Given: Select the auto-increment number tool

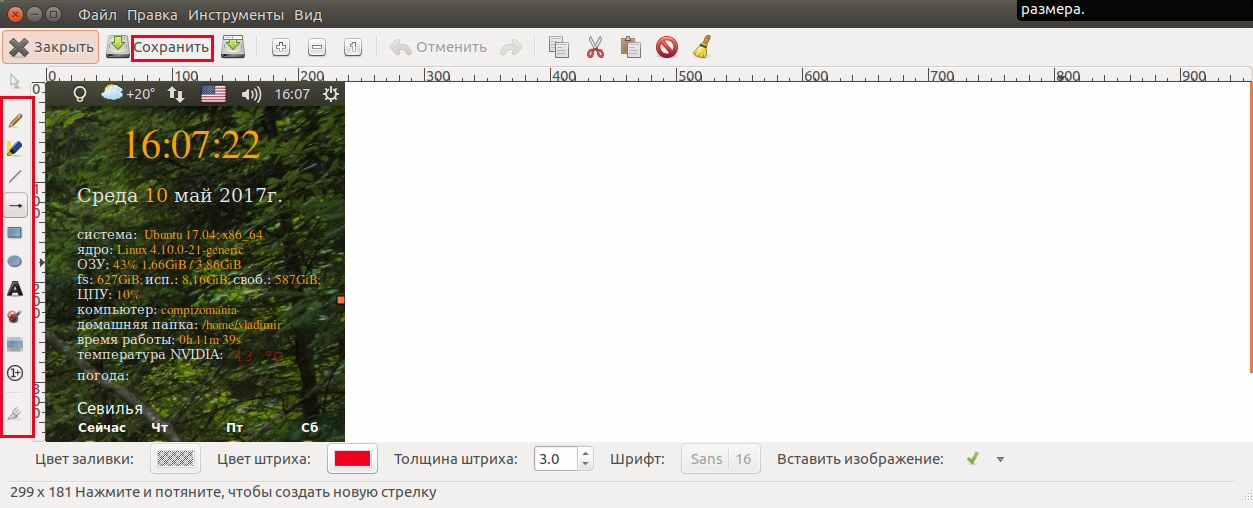Looking at the screenshot, I should click(15, 373).
